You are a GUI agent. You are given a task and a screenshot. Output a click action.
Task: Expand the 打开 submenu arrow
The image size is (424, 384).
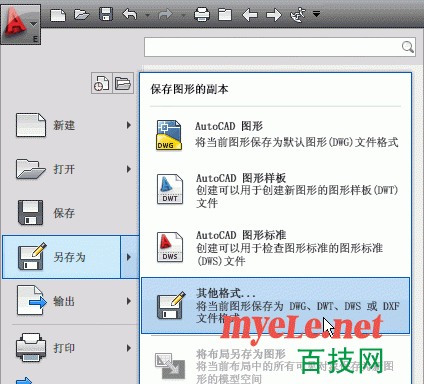pyautogui.click(x=129, y=169)
